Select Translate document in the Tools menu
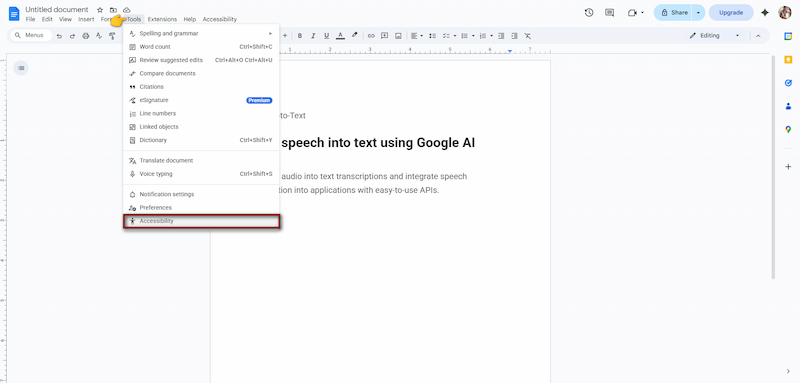Screen dimensions: 800x383 tap(201, 161)
